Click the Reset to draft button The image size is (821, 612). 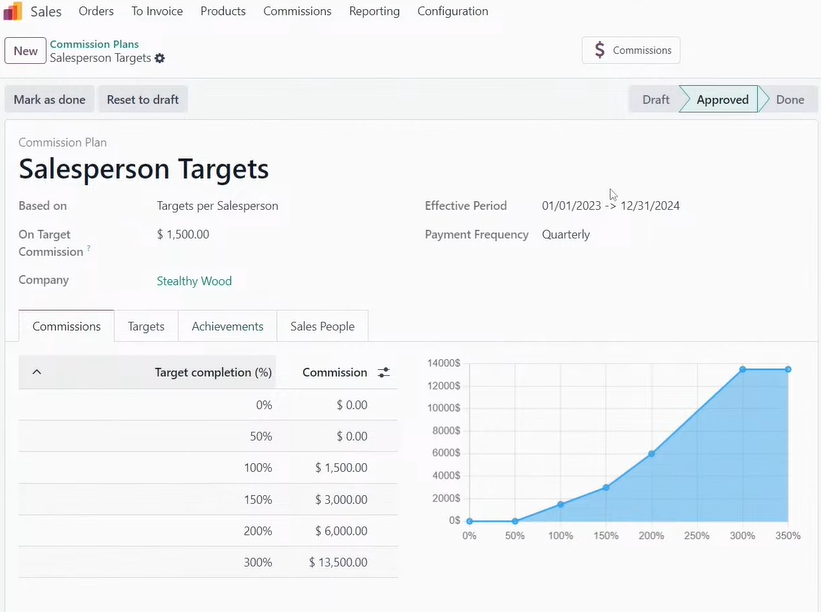[142, 100]
